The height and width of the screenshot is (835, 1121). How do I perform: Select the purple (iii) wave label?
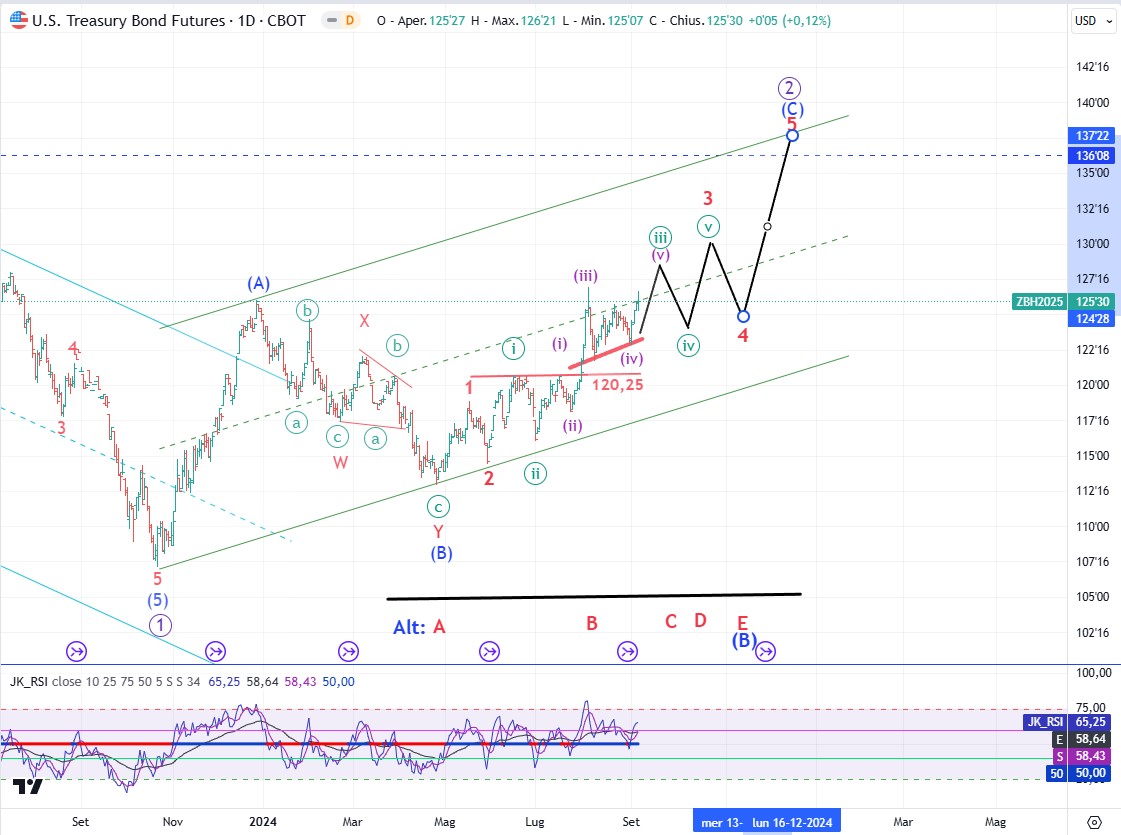(x=586, y=276)
